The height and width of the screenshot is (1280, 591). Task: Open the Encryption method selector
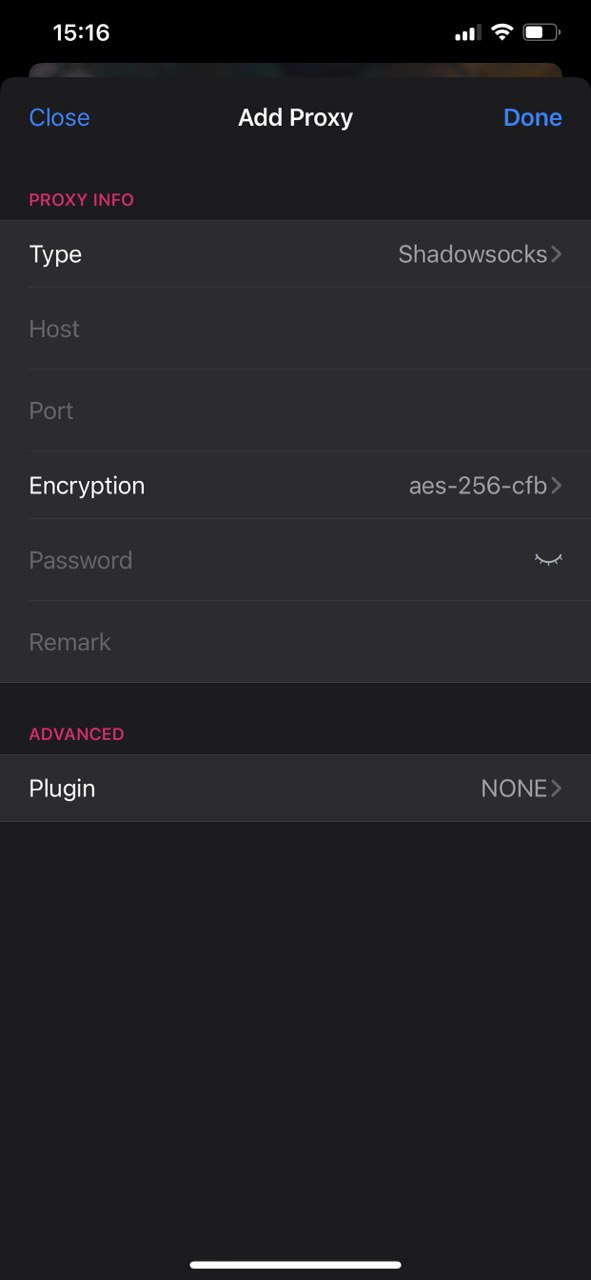click(x=295, y=486)
